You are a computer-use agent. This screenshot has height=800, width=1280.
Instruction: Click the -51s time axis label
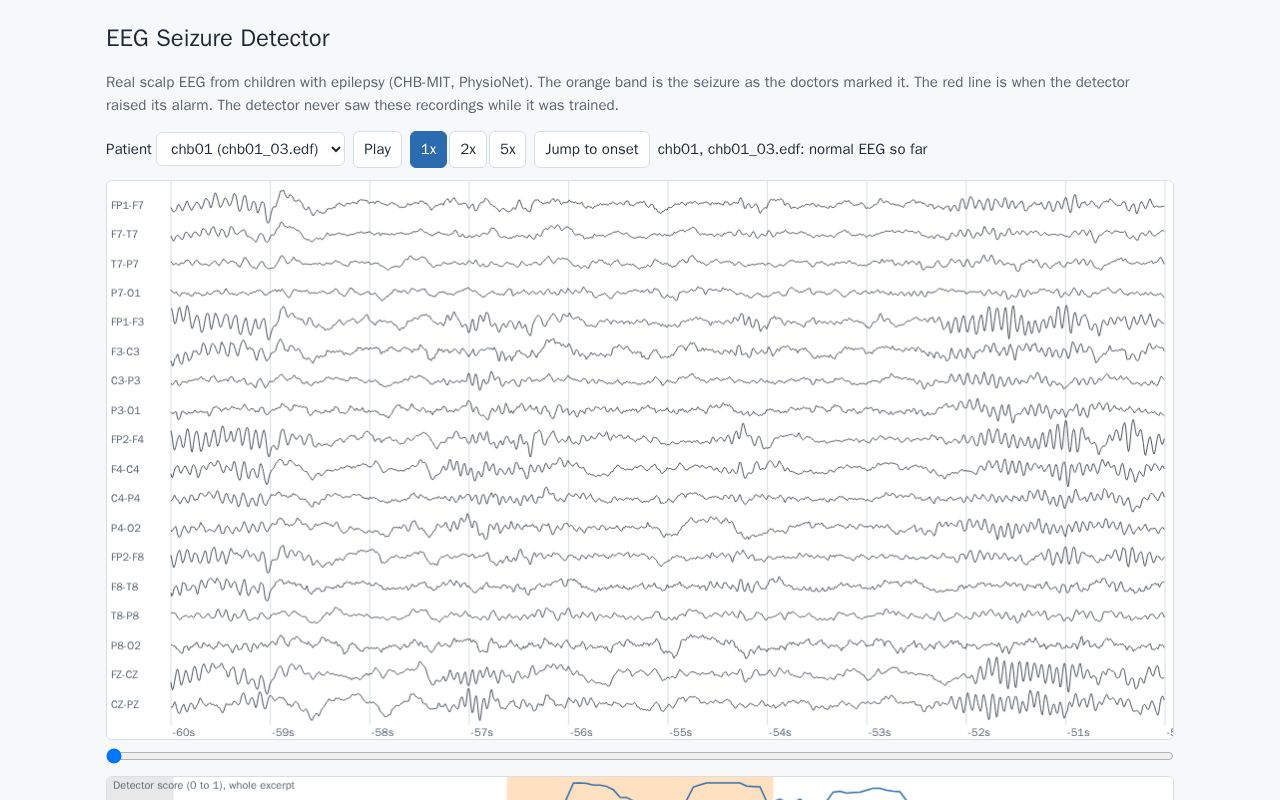coord(1078,733)
